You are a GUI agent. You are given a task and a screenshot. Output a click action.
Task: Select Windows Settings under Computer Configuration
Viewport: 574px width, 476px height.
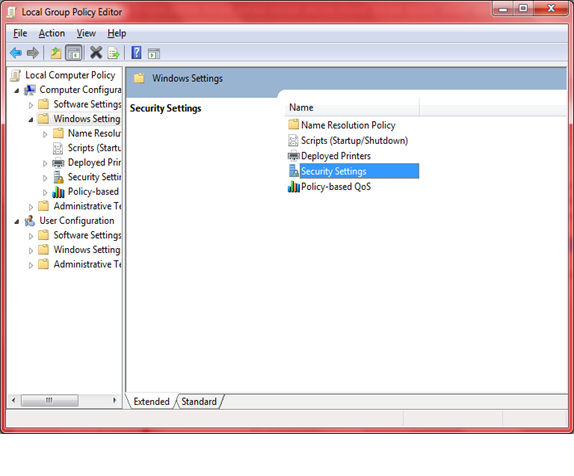click(x=87, y=119)
